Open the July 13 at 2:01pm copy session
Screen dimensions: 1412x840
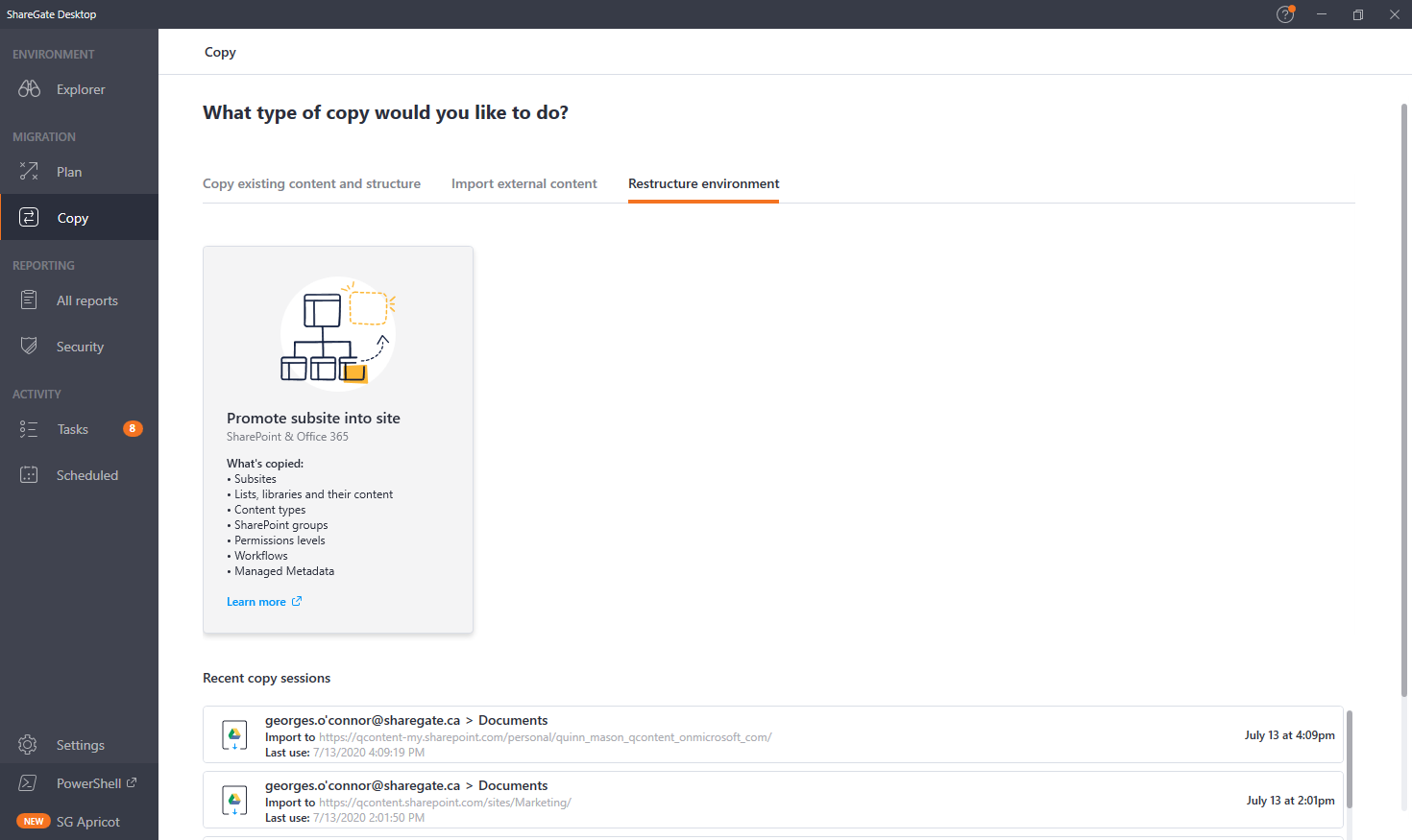(x=772, y=800)
